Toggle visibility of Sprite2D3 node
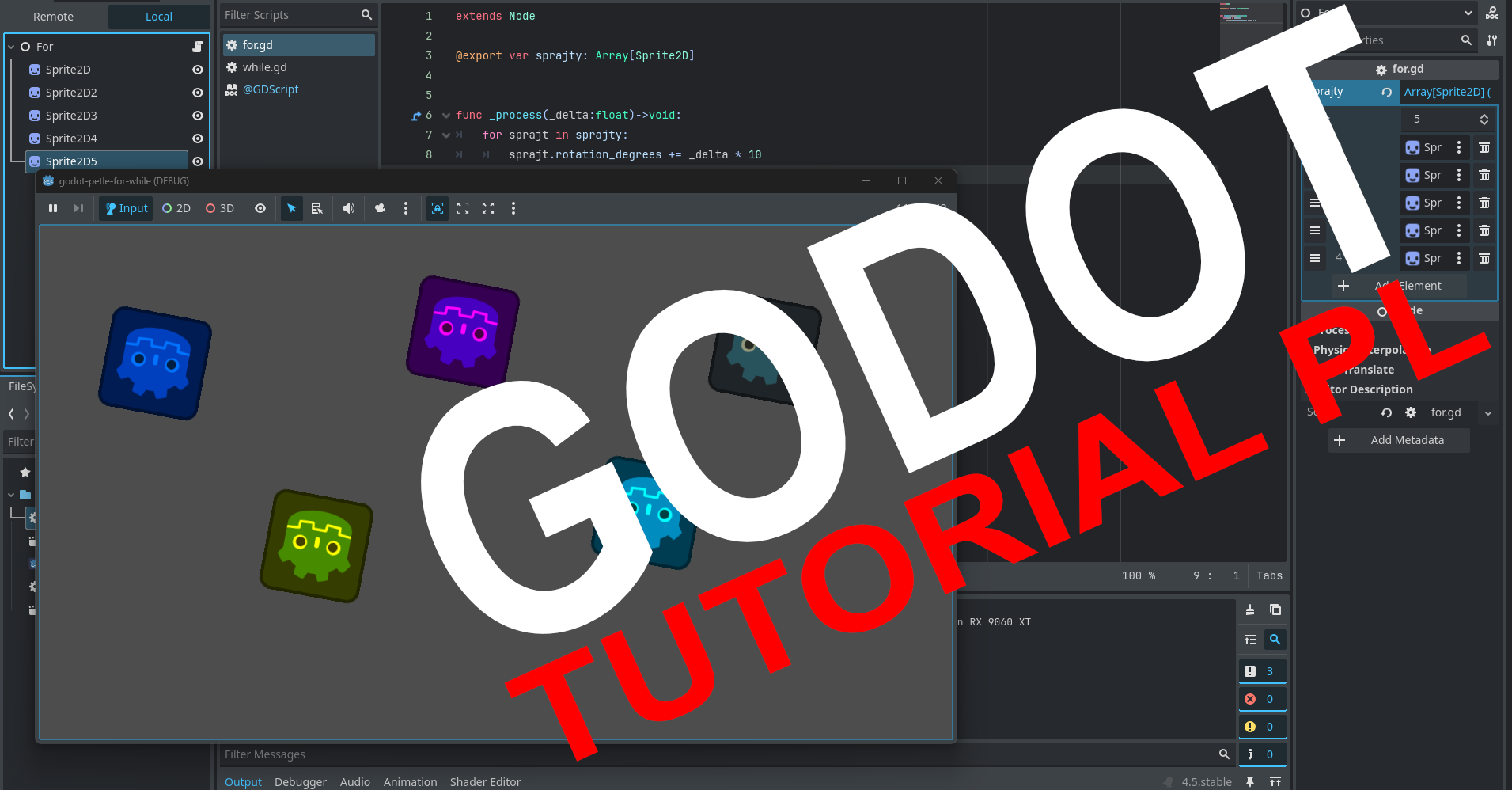 (x=198, y=116)
